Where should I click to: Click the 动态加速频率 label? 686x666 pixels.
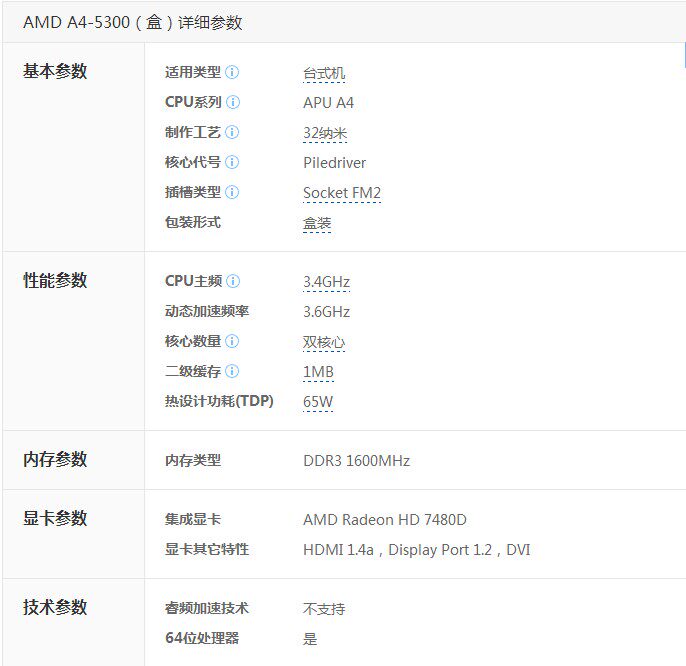pyautogui.click(x=207, y=311)
